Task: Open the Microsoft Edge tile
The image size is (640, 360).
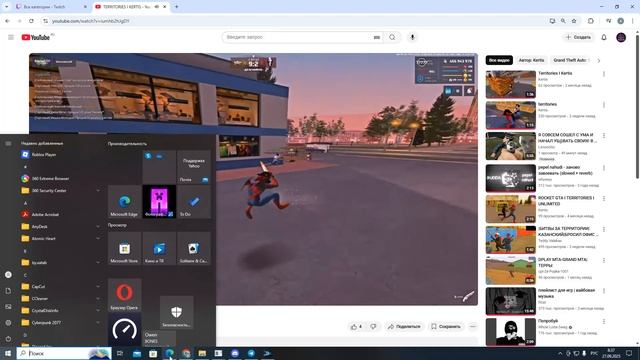Action: (124, 202)
